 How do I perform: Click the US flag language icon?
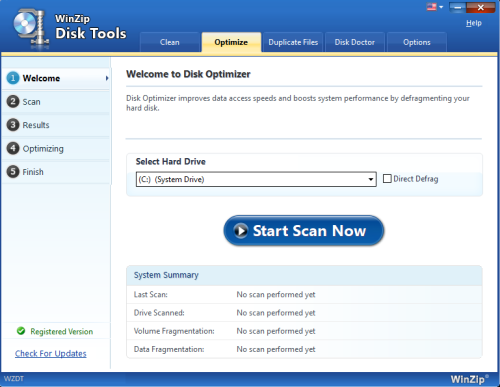pos(431,7)
